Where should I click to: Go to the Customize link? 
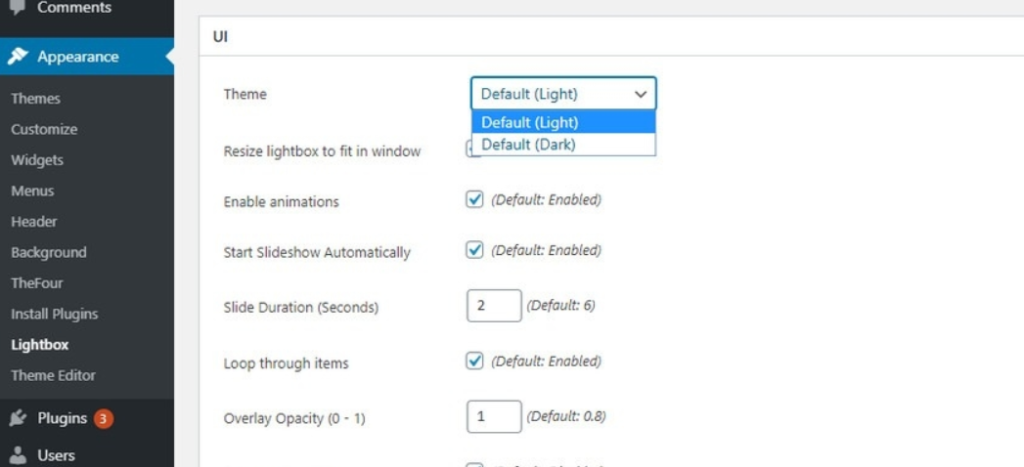click(x=44, y=129)
